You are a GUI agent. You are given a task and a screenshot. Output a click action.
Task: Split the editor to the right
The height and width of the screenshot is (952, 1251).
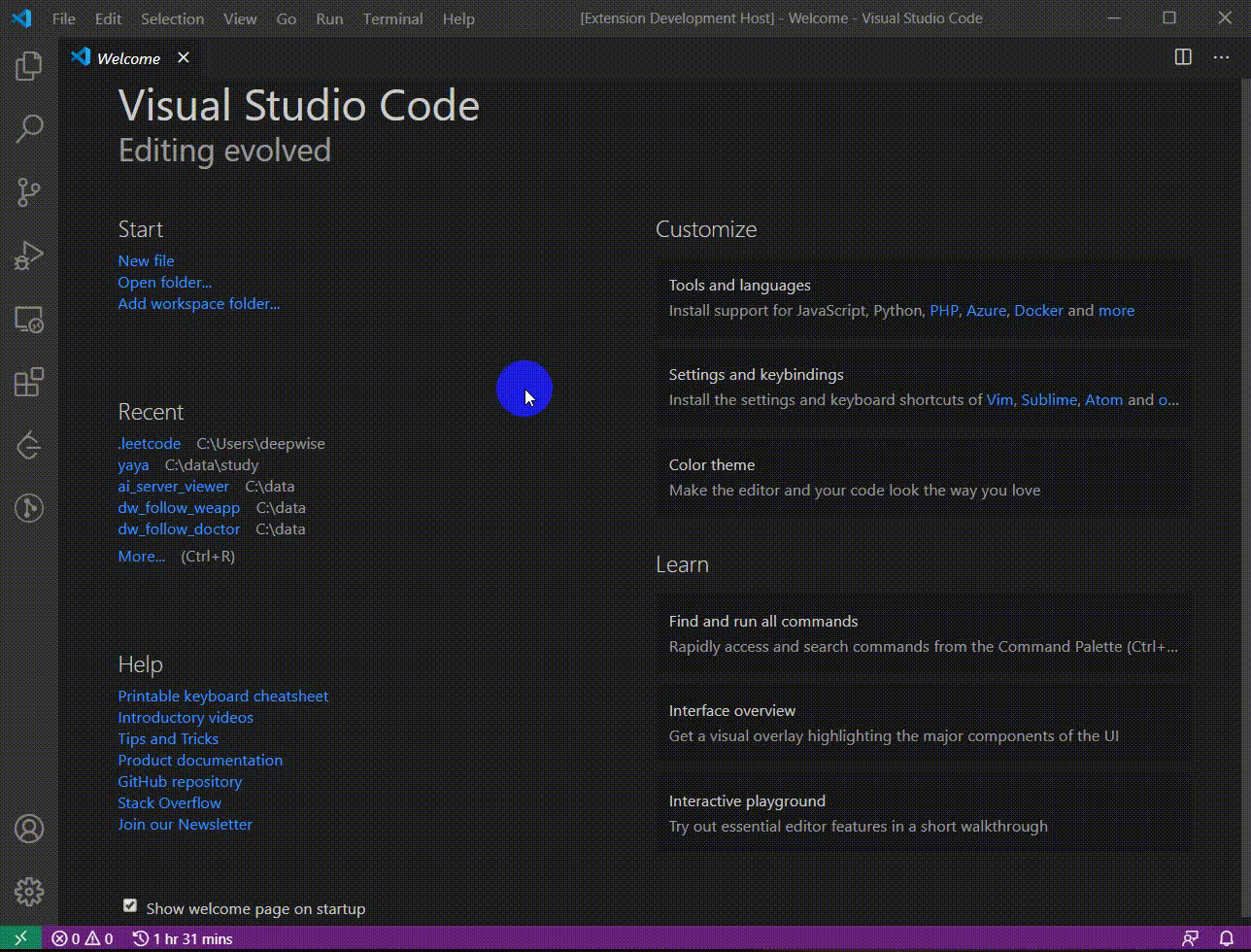coord(1183,57)
